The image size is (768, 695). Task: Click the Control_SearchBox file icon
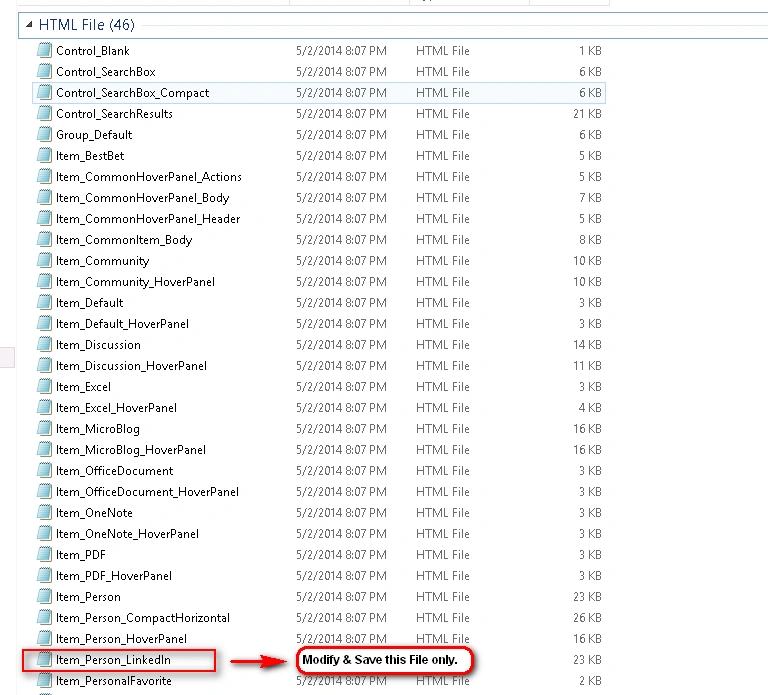(44, 71)
